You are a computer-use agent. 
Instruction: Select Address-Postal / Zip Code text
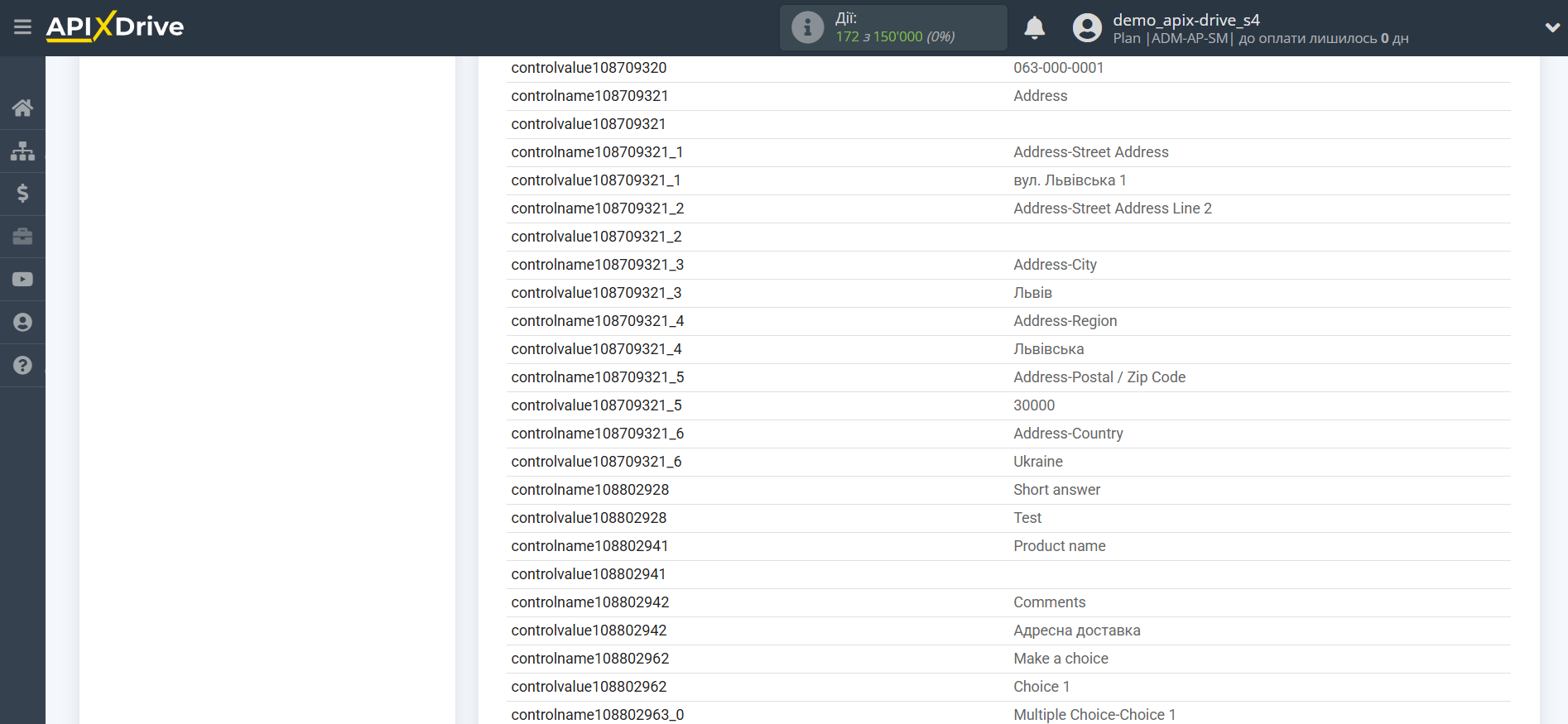point(1099,377)
